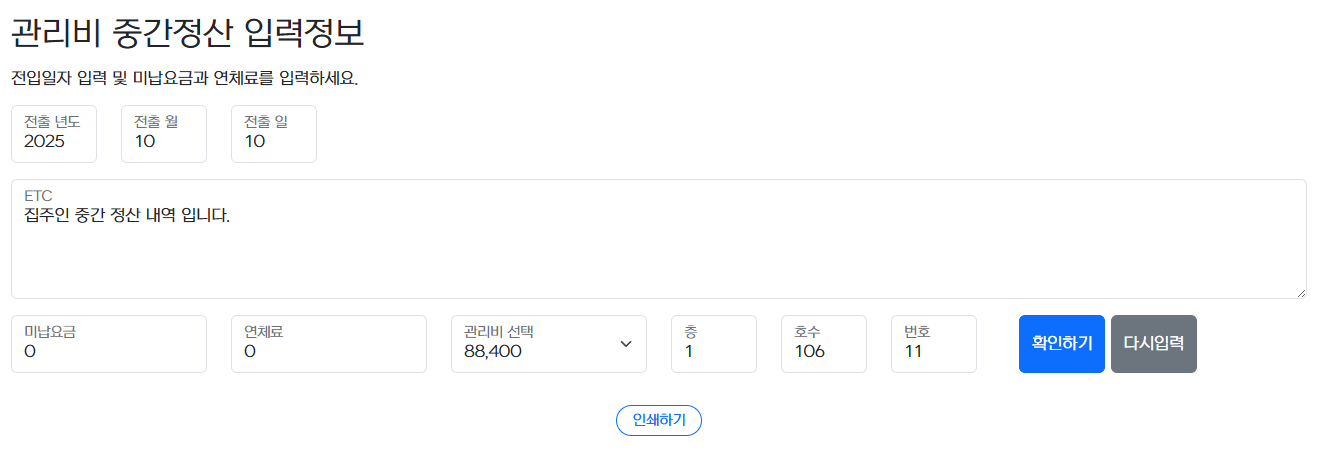Image resolution: width=1323 pixels, height=450 pixels.
Task: Focus the 미납요금 amount field
Action: pos(108,344)
